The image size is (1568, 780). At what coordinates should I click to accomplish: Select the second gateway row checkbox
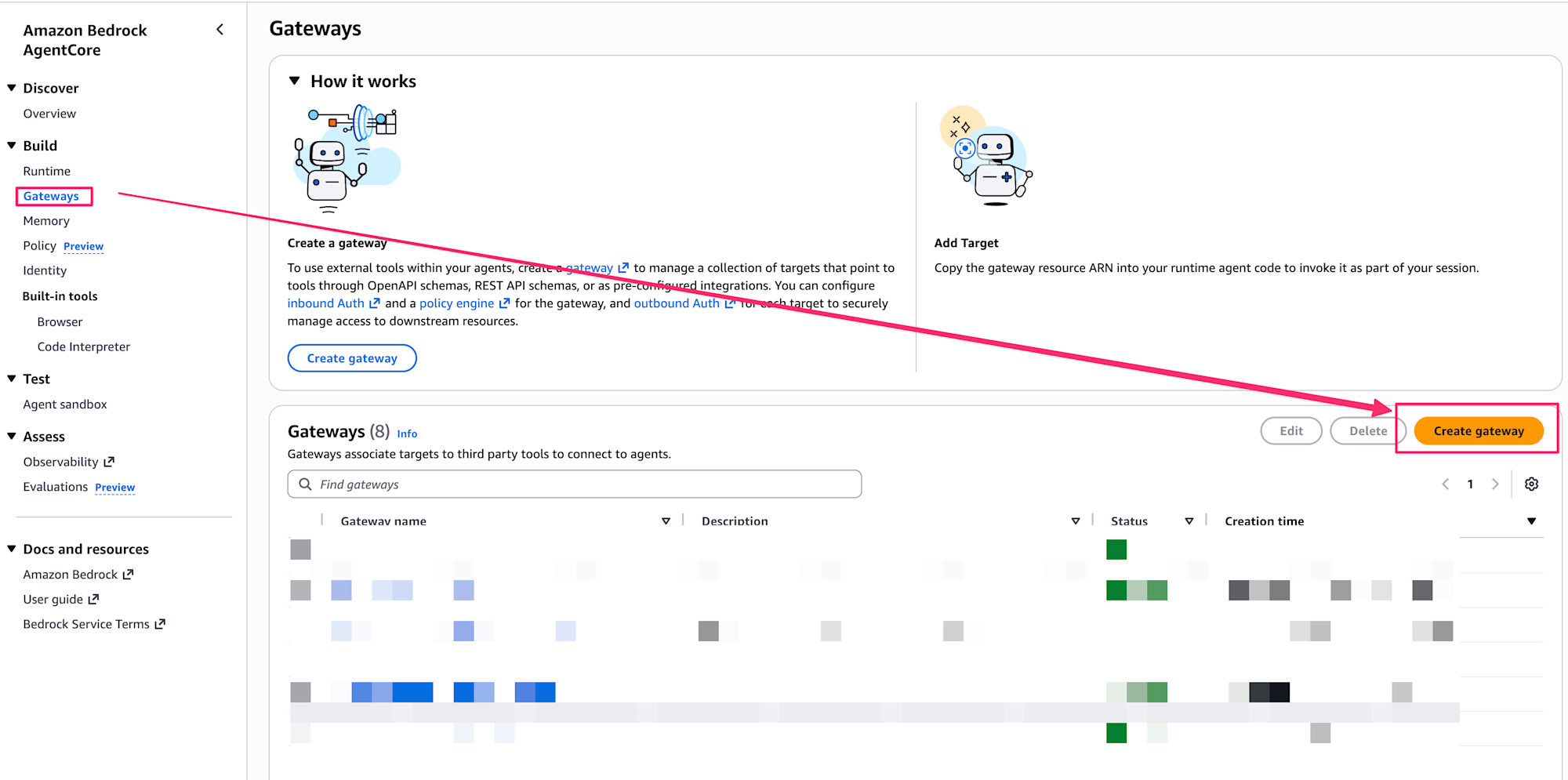click(300, 590)
